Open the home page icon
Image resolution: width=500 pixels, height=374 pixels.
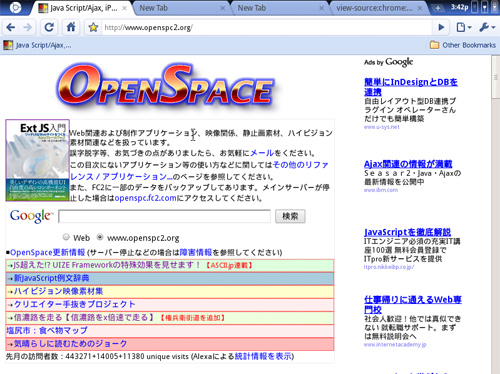(71, 27)
